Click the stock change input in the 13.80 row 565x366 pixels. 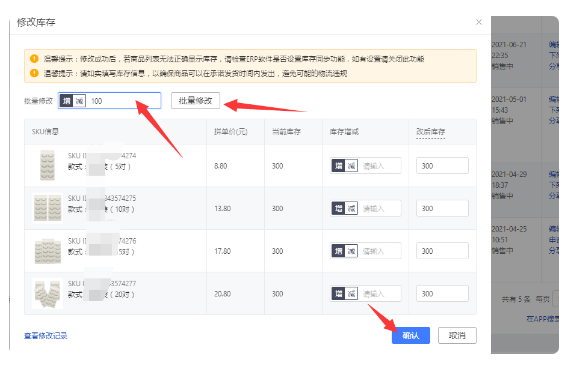380,208
